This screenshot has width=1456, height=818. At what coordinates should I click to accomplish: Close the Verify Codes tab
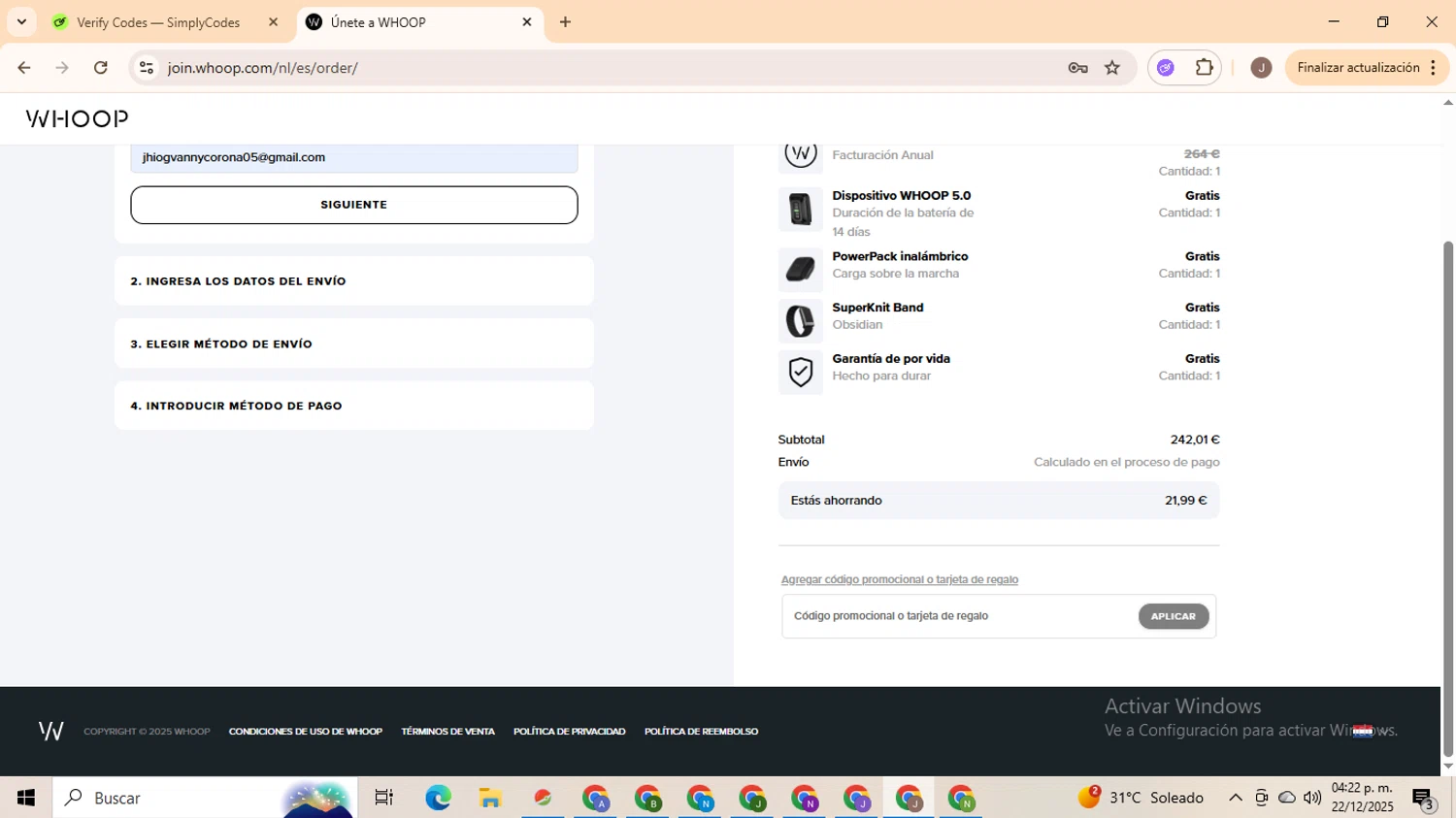273,22
